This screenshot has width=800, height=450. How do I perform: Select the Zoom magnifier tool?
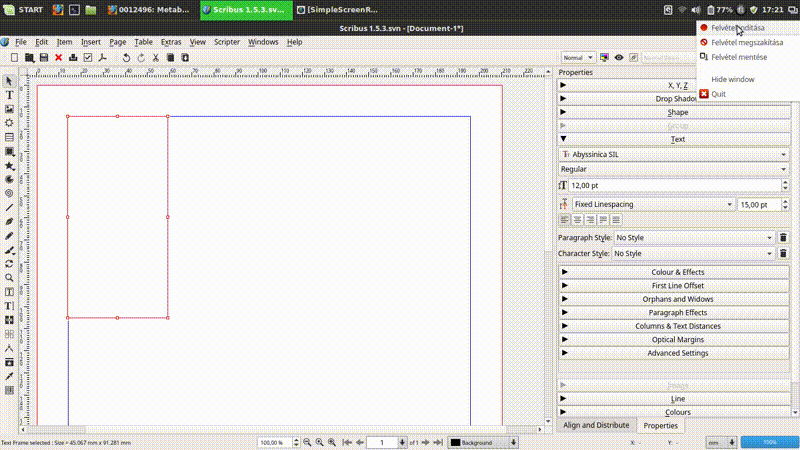pos(9,277)
